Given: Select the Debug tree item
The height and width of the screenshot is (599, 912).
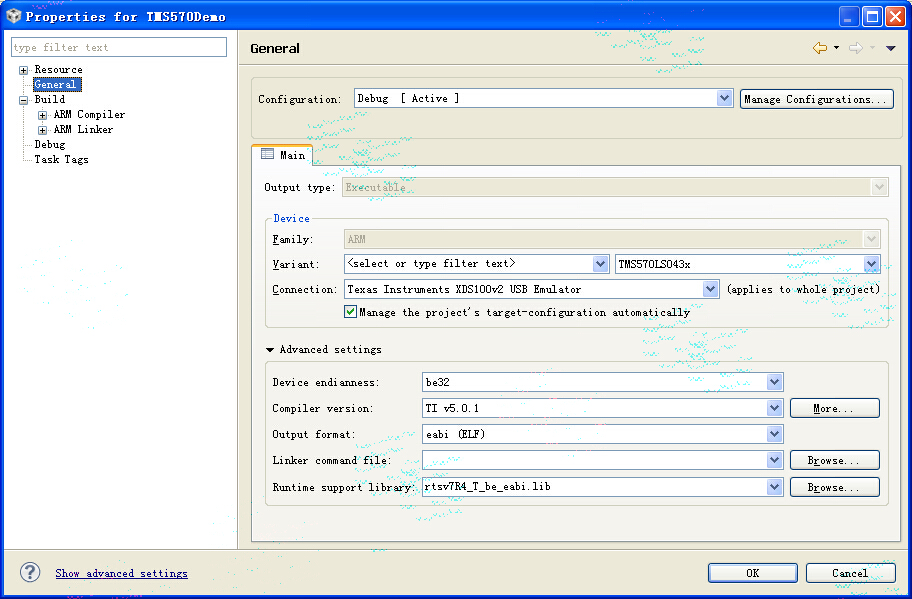Looking at the screenshot, I should coord(49,144).
